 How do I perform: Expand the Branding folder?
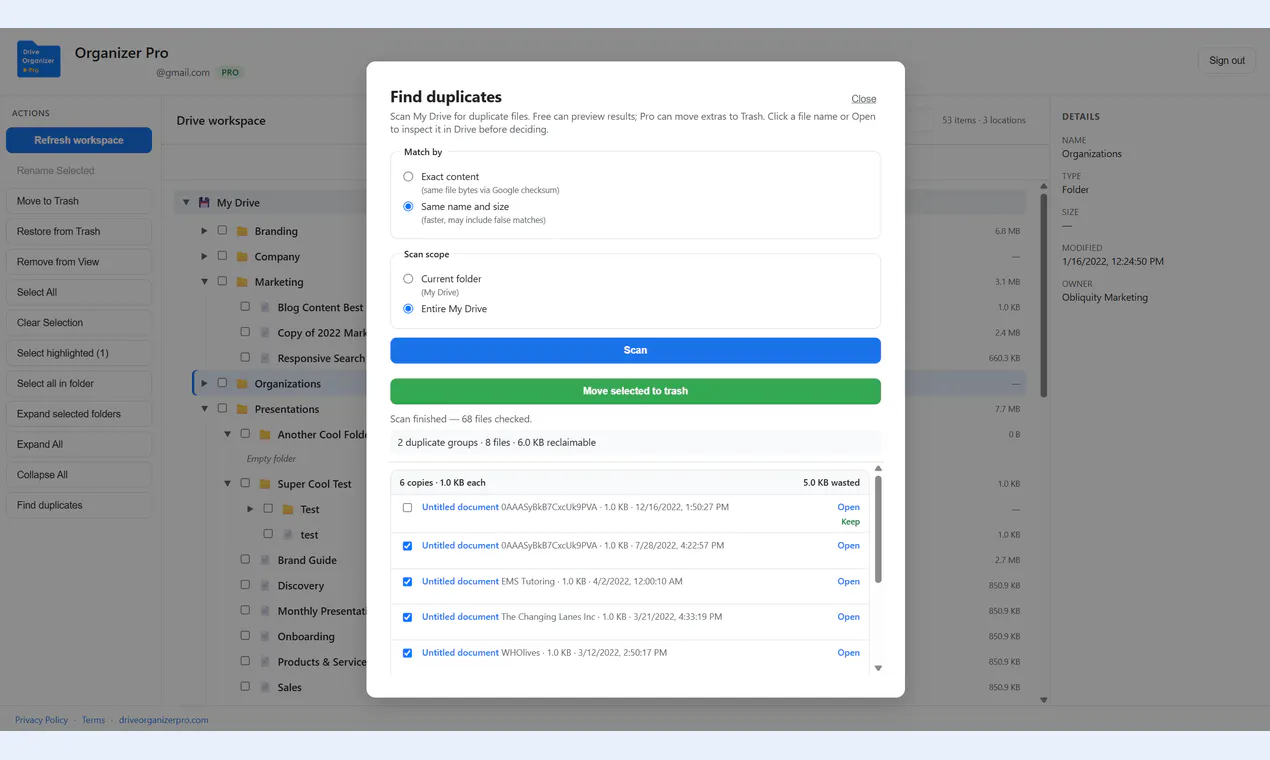pyautogui.click(x=204, y=231)
